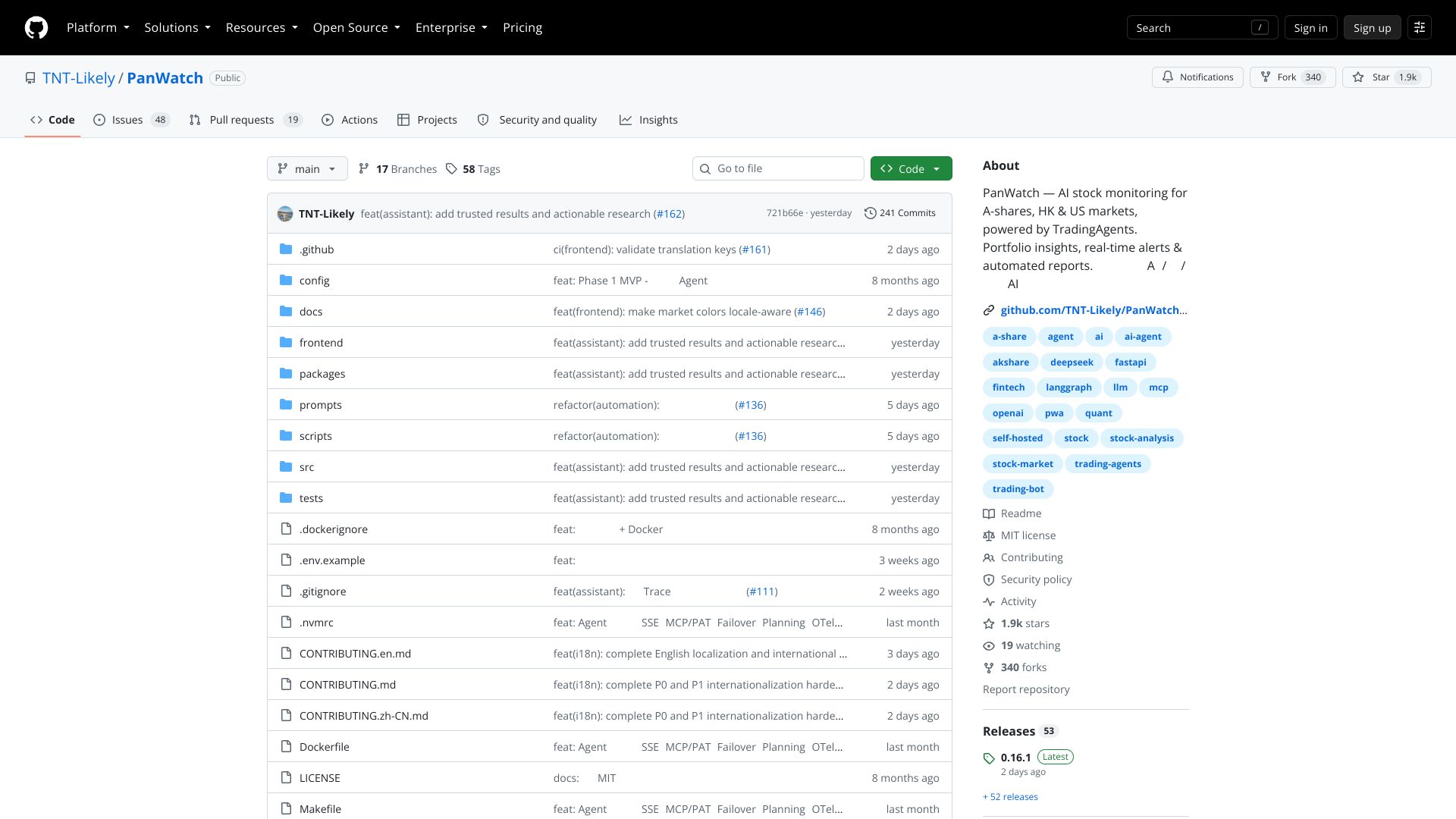This screenshot has height=819, width=1456.
Task: Switch to the Issues tab
Action: click(x=131, y=120)
